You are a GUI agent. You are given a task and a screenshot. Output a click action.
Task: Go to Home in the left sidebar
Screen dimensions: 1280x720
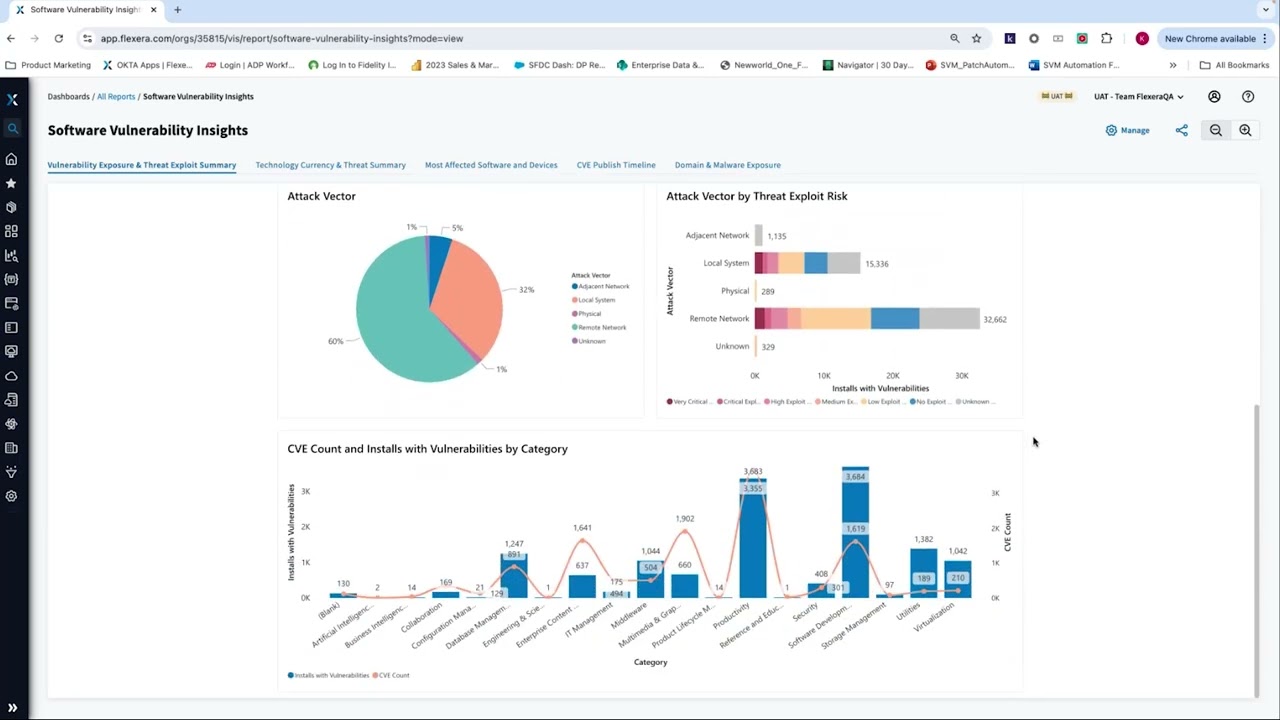(12, 159)
